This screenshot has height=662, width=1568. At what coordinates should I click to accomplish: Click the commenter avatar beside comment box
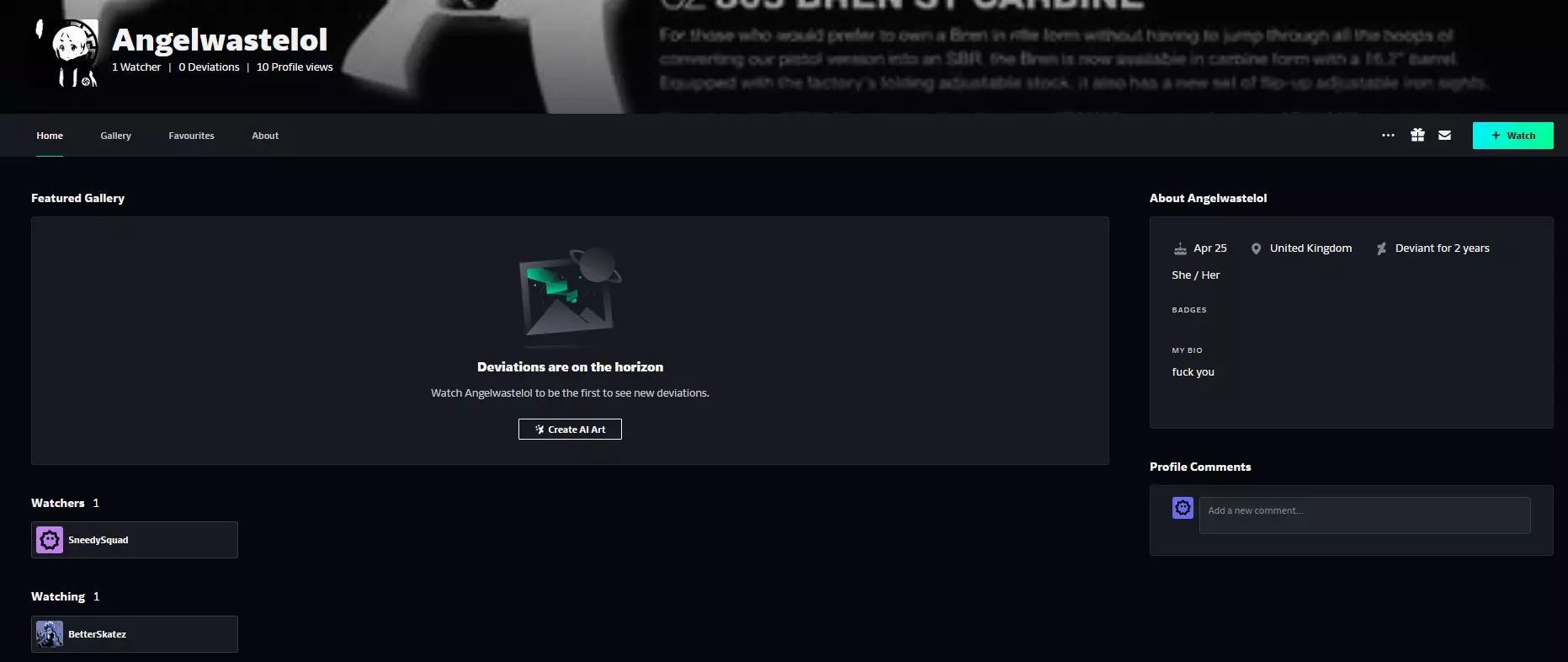(1183, 508)
